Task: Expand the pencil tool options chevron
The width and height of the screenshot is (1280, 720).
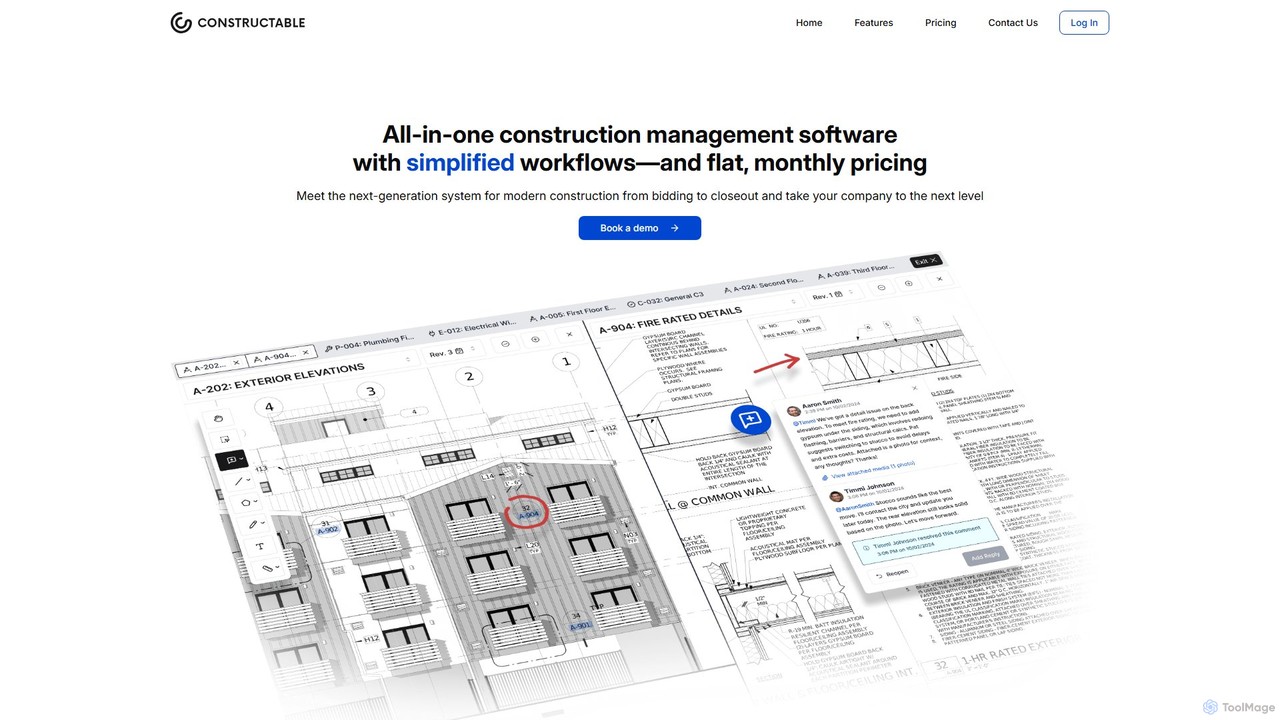Action: click(x=263, y=522)
